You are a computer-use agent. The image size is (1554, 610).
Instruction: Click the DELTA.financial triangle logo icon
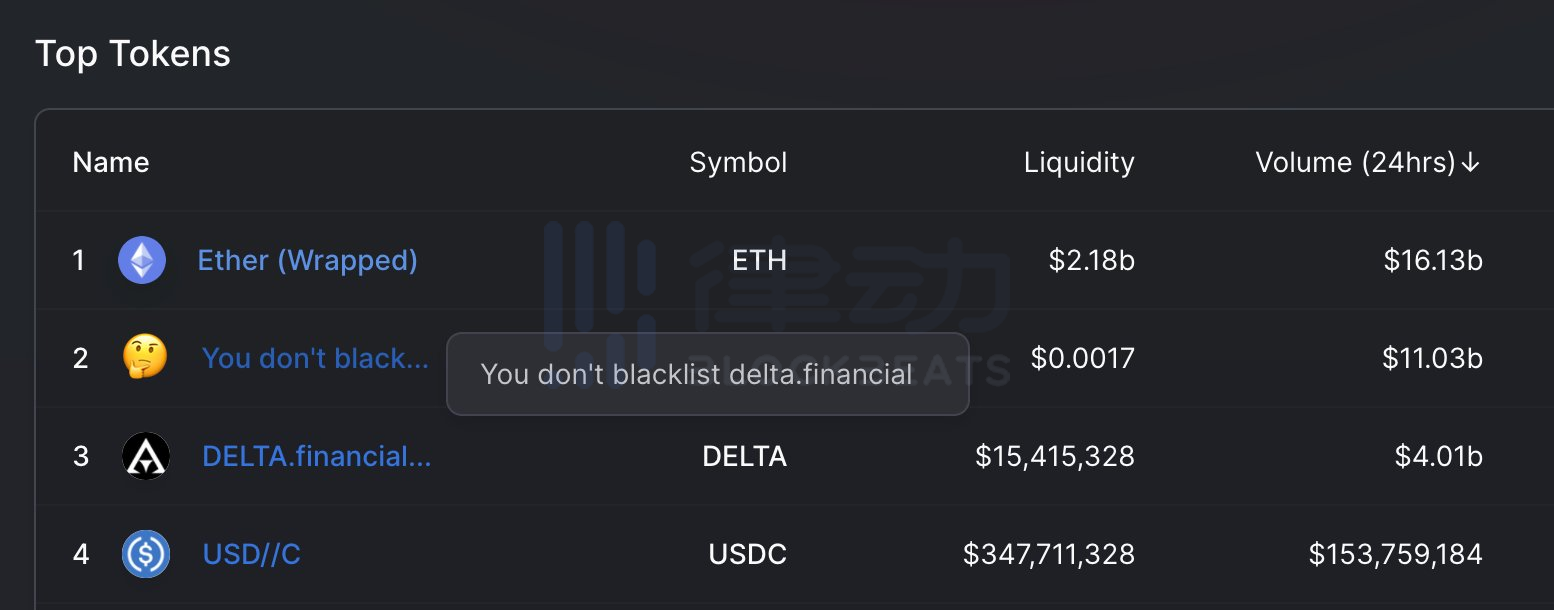tap(145, 456)
